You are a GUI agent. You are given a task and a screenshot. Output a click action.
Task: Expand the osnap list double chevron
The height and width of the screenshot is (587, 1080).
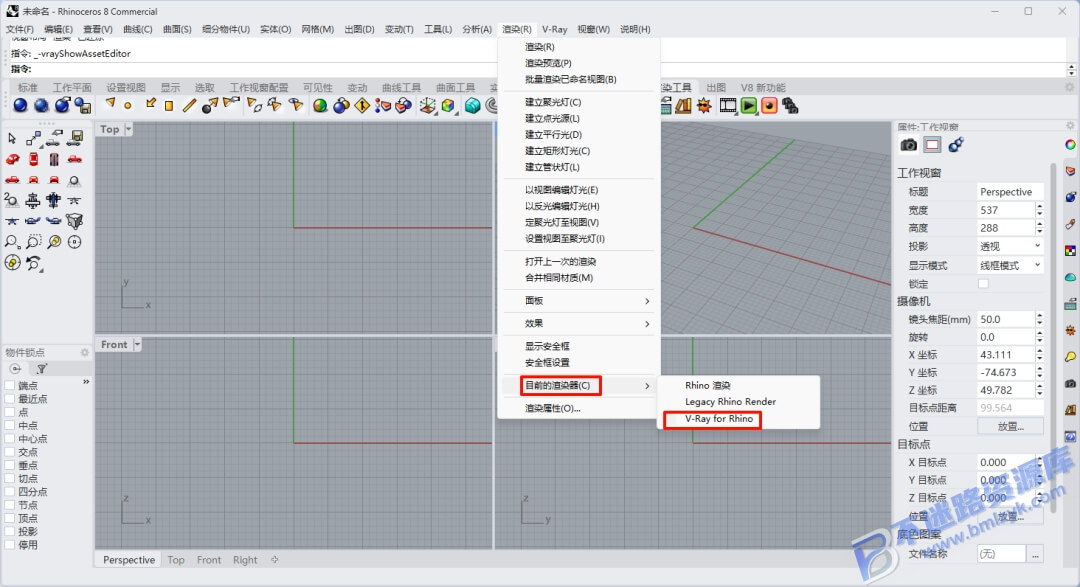86,382
